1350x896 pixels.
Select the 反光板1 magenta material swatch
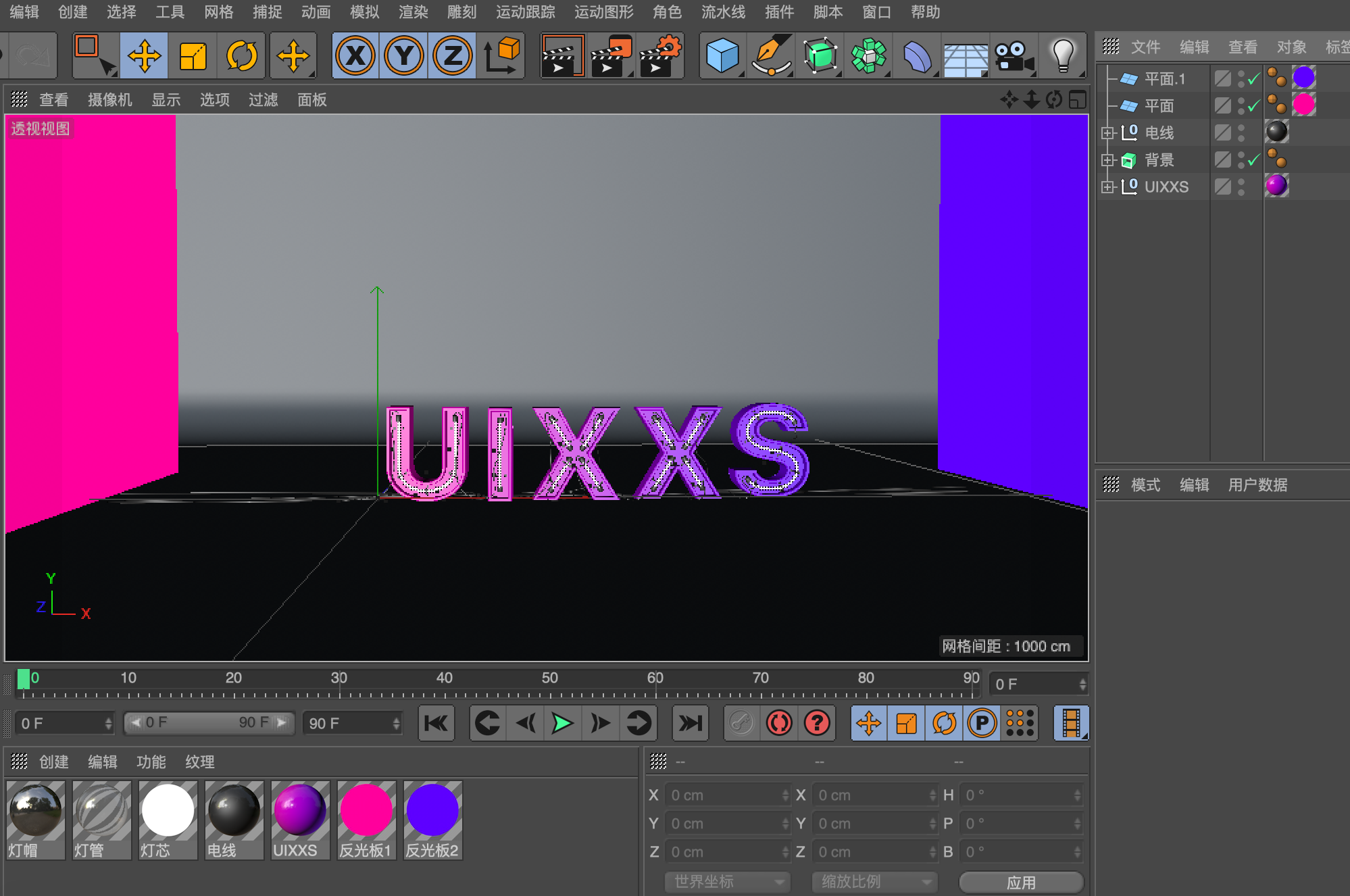click(366, 811)
